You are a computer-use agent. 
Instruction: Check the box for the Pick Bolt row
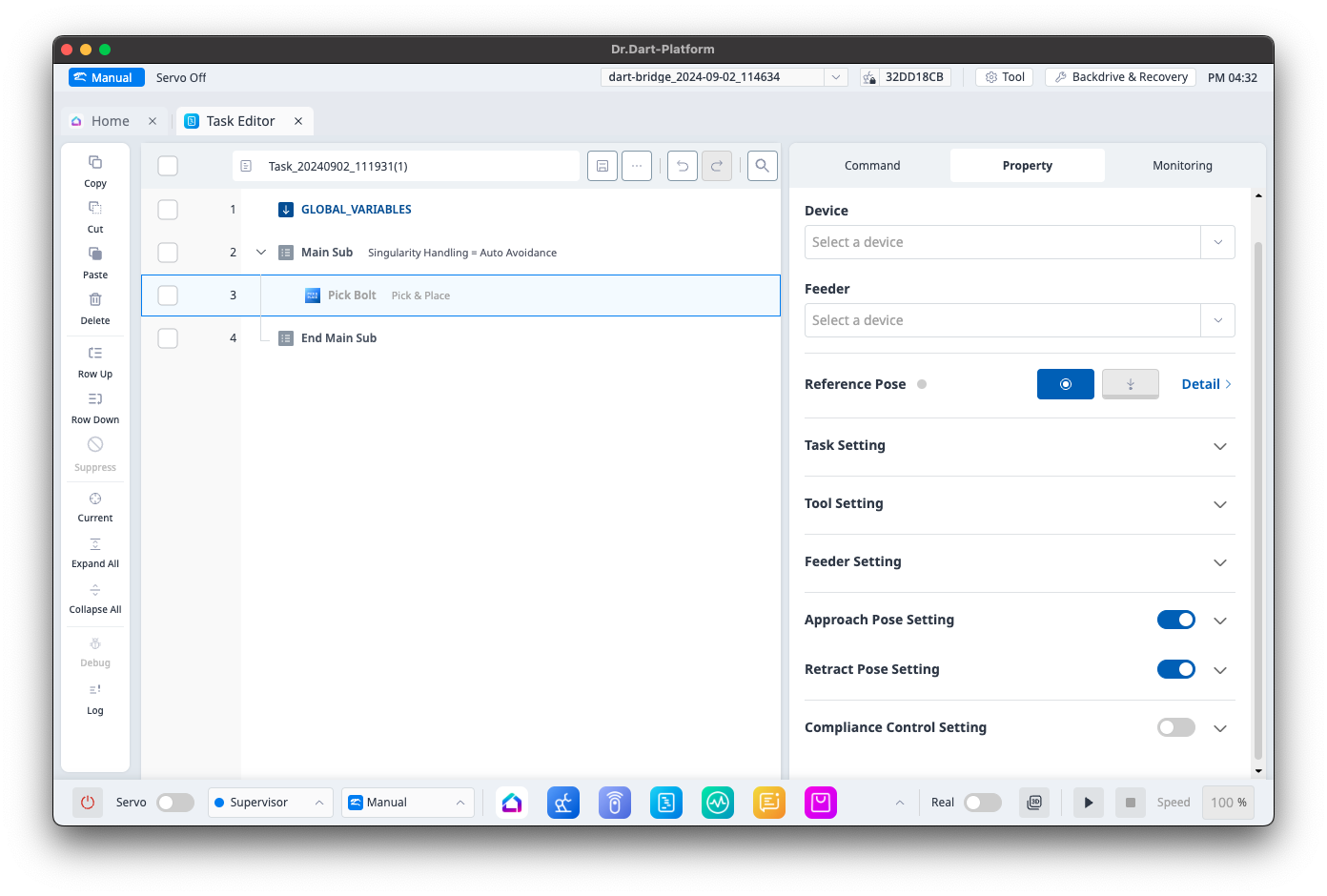pos(168,295)
